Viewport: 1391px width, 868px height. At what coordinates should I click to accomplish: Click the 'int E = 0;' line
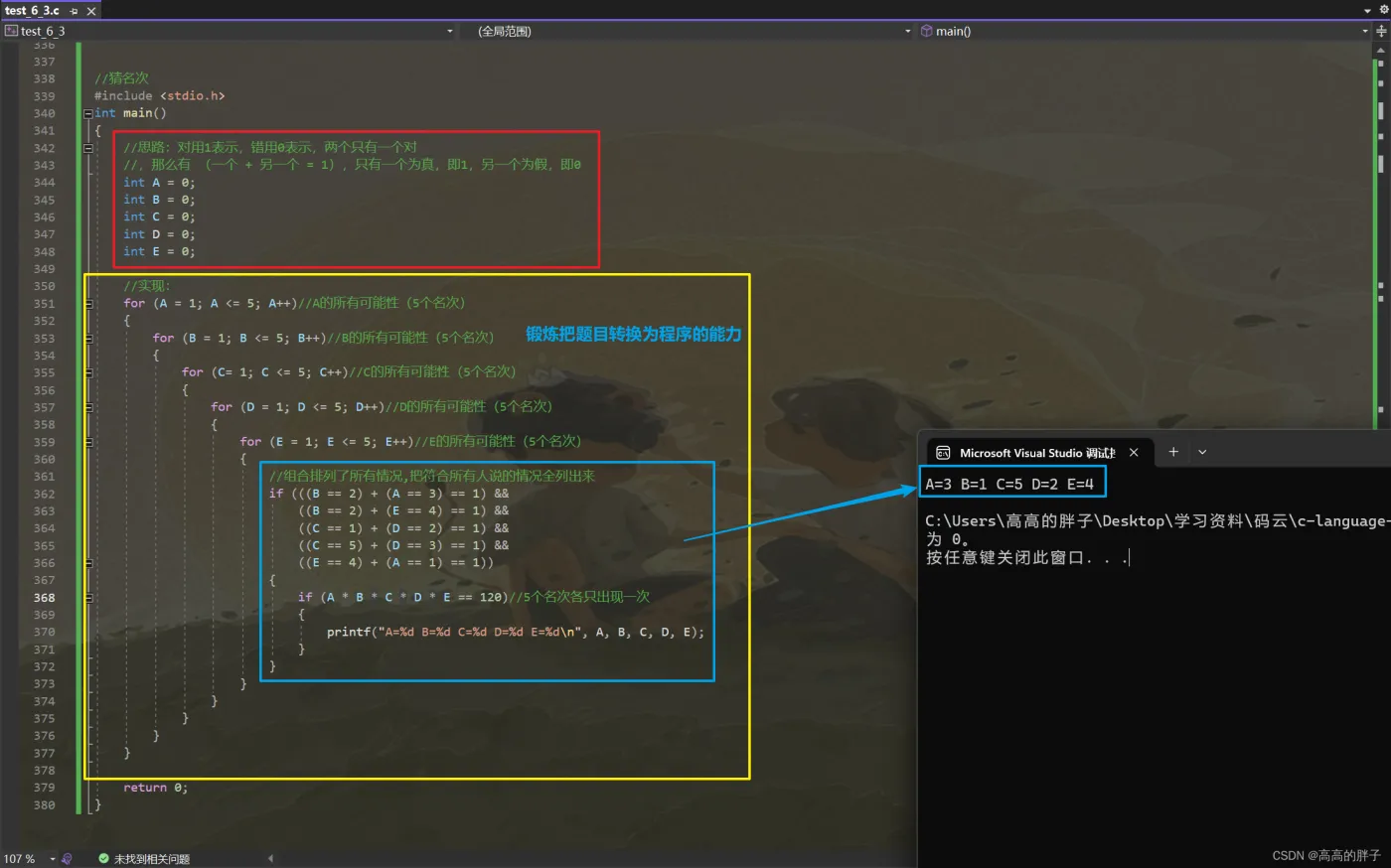(159, 252)
